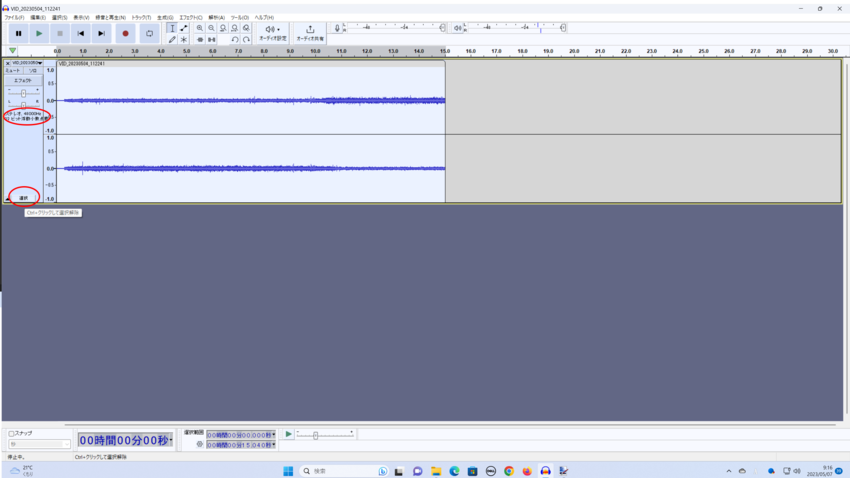Click the selection toolbar gear icon
Screen dimensions: 850x478
[199, 444]
